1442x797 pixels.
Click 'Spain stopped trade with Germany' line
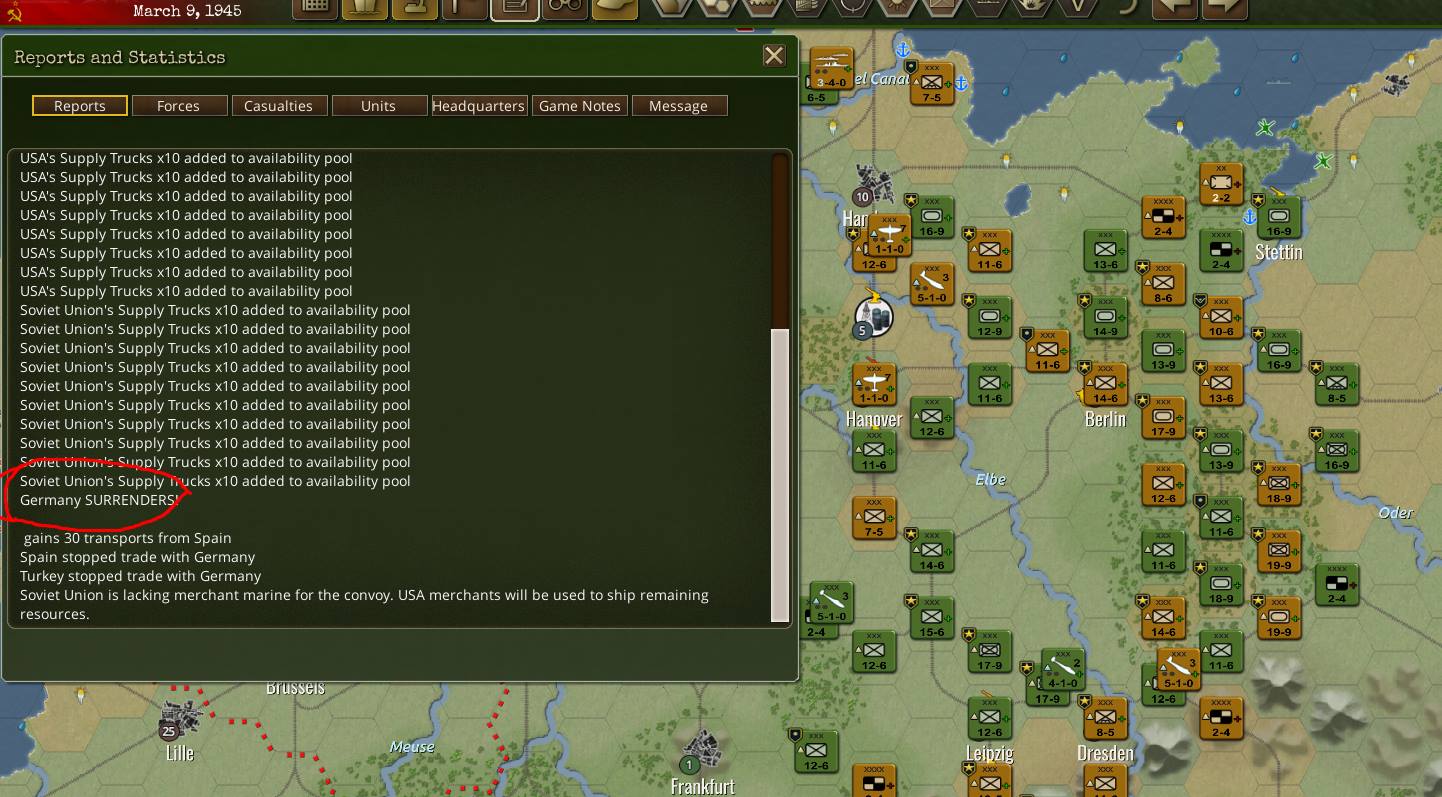[x=137, y=557]
